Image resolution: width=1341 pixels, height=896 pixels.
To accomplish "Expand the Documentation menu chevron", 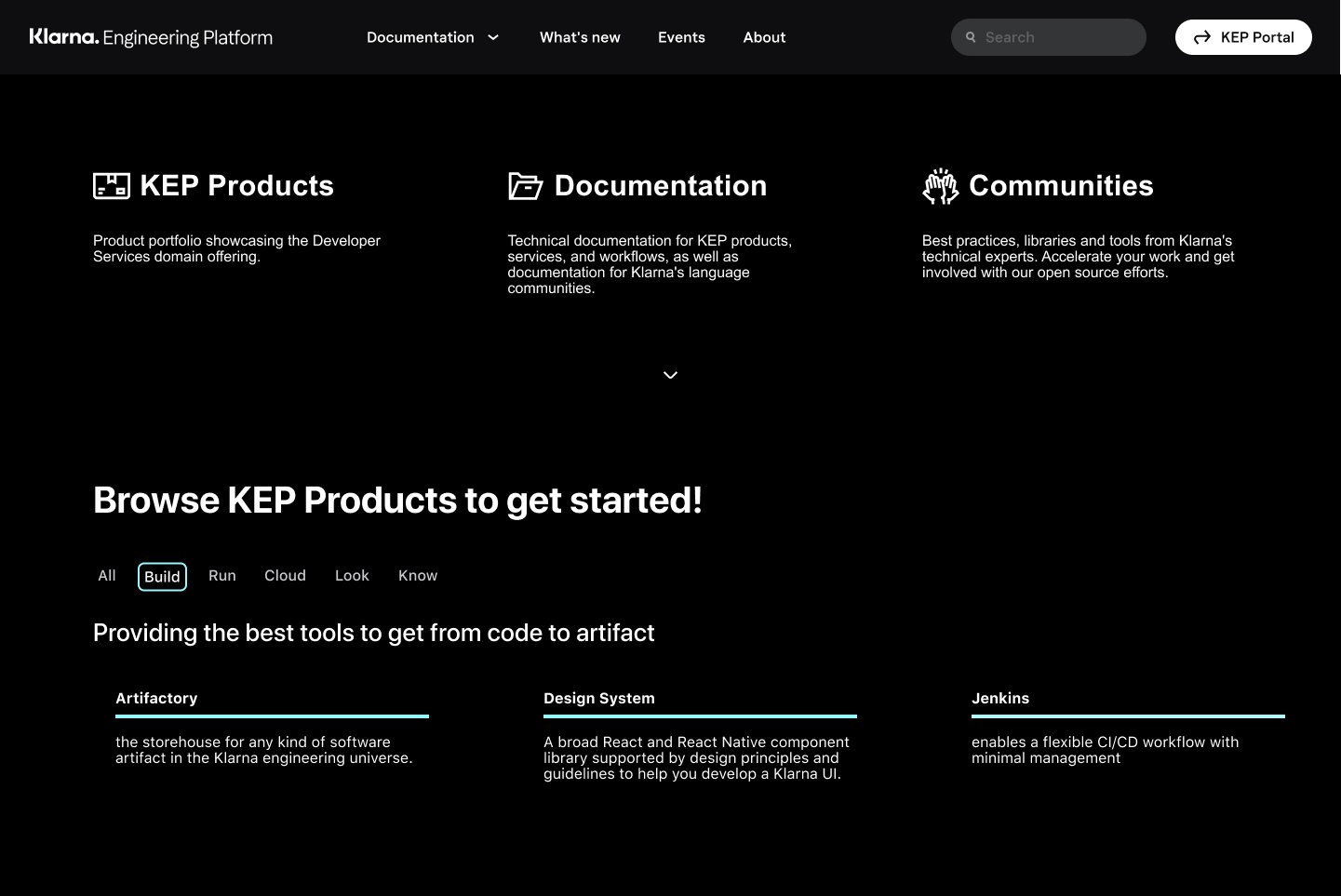I will click(493, 37).
